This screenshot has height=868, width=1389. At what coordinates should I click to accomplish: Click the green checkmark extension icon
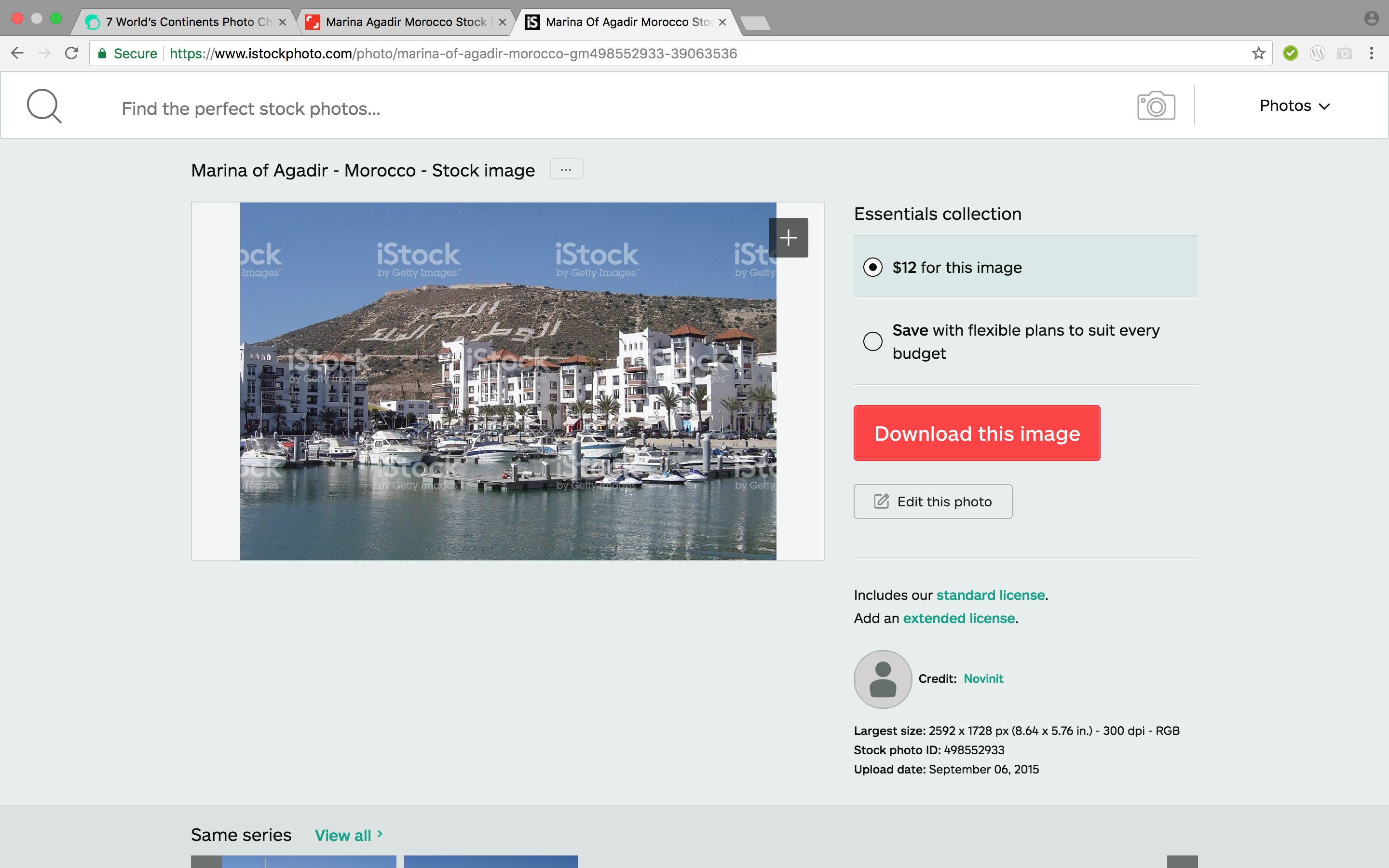pyautogui.click(x=1290, y=54)
